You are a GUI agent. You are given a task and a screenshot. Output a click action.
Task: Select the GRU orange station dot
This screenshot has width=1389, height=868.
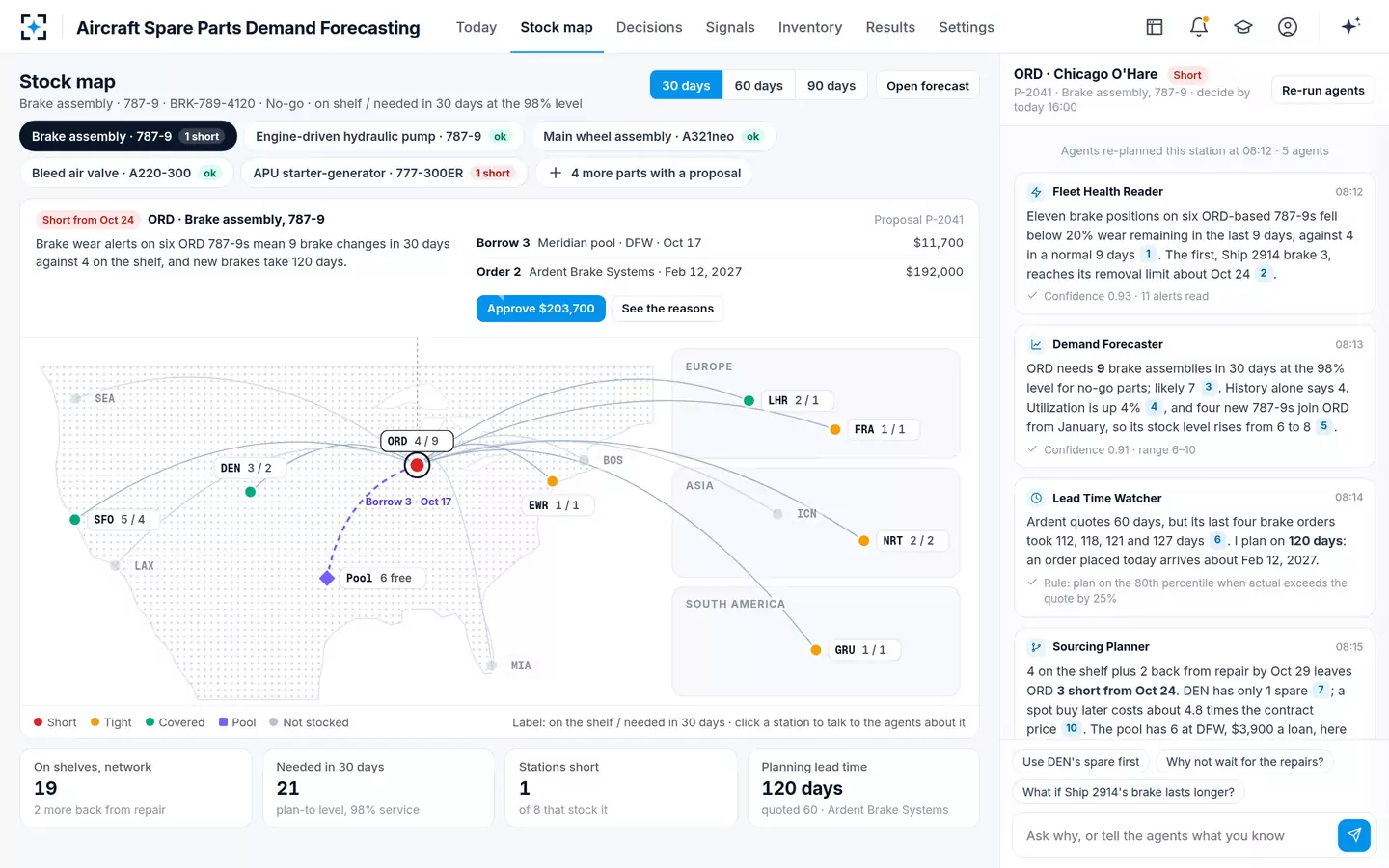816,650
